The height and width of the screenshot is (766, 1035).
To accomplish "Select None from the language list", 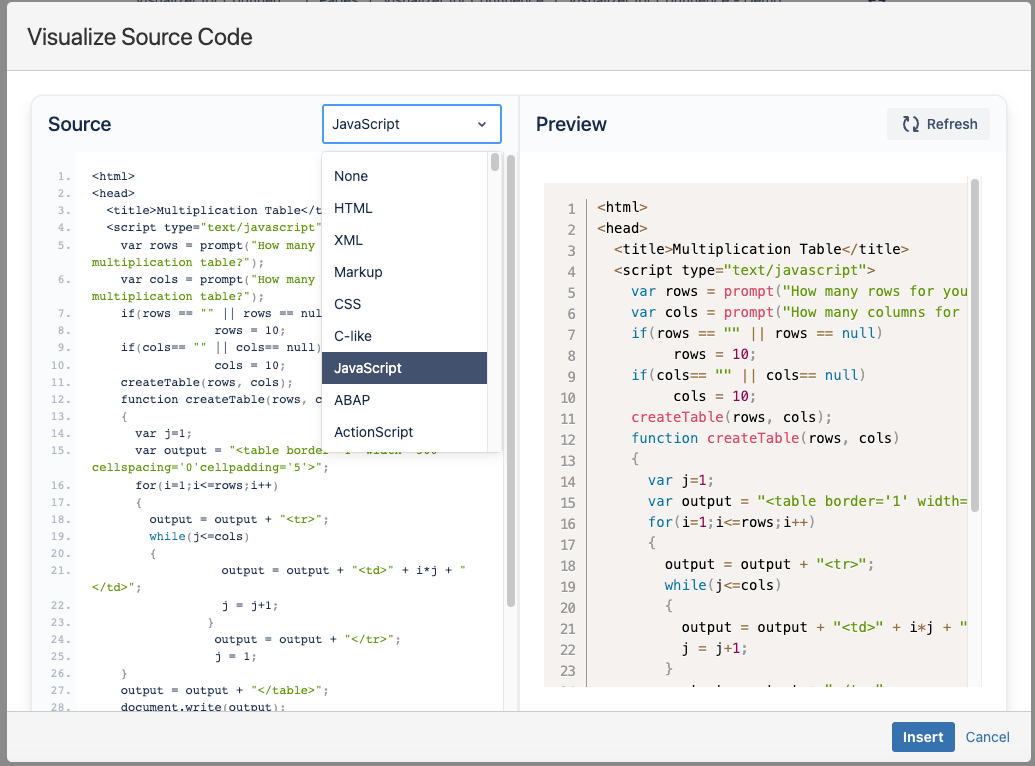I will click(x=351, y=176).
